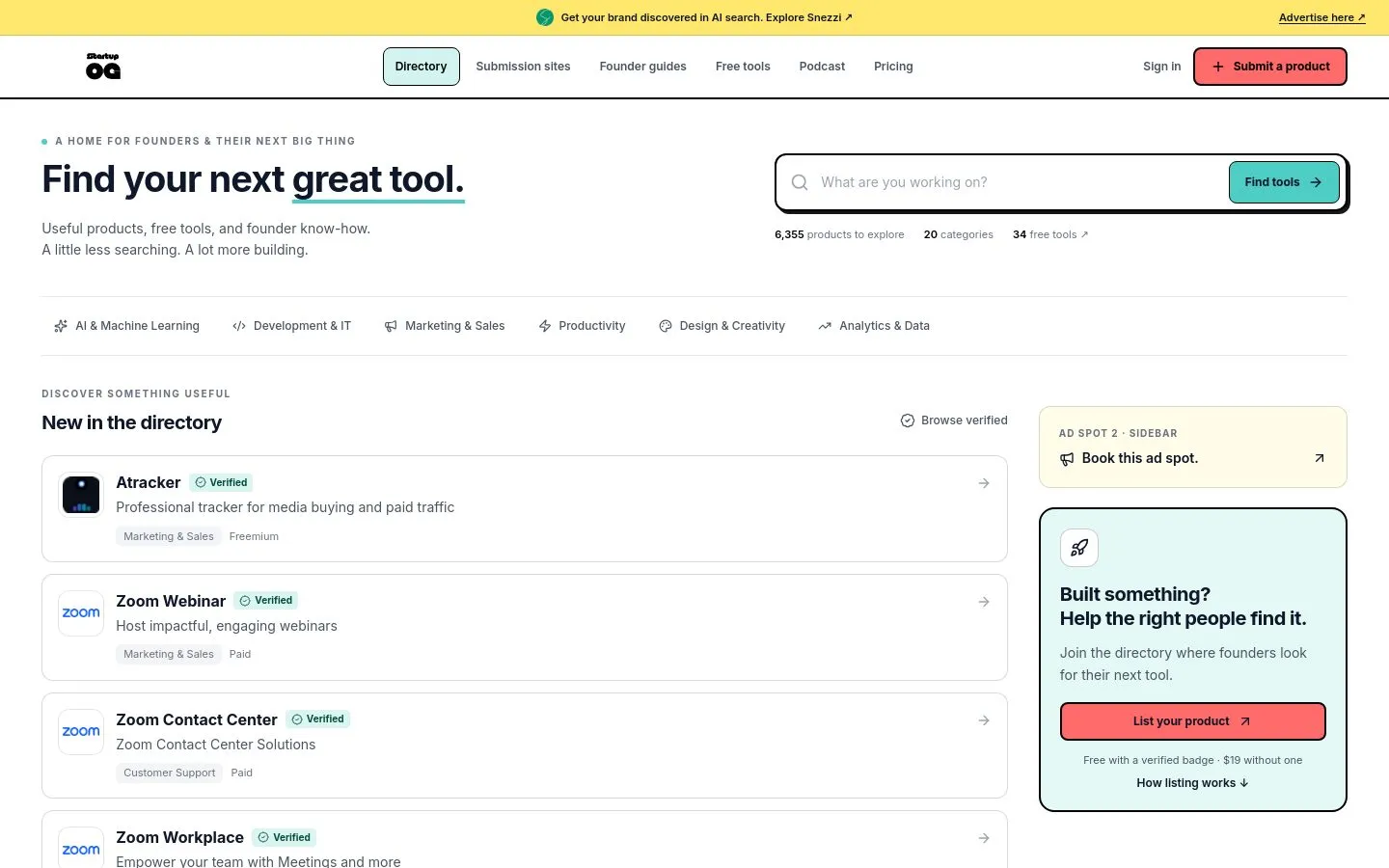This screenshot has height=868, width=1389.
Task: Select the Development & IT category
Action: pyautogui.click(x=291, y=326)
